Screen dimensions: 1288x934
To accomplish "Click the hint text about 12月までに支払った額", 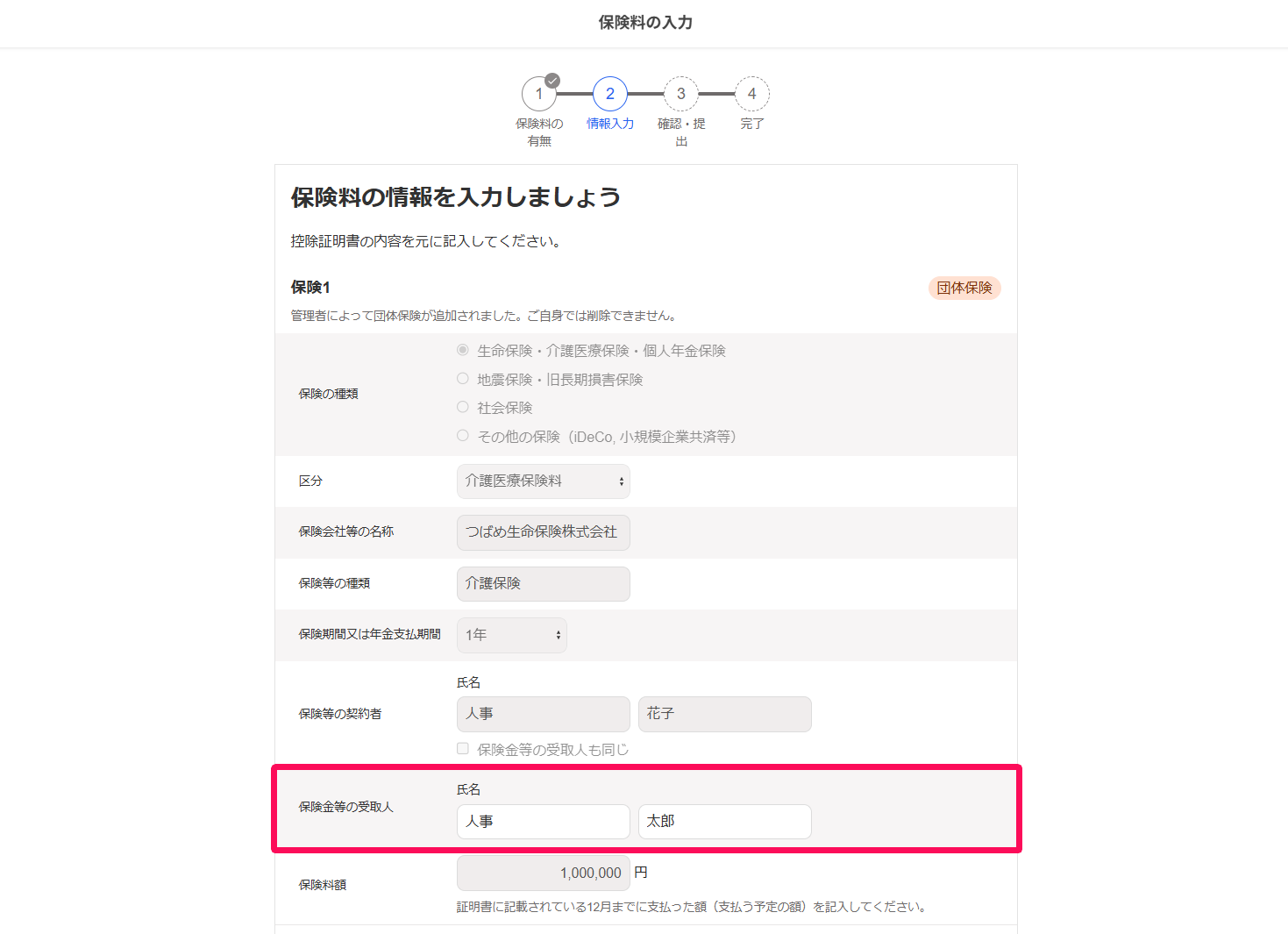I will coord(692,907).
